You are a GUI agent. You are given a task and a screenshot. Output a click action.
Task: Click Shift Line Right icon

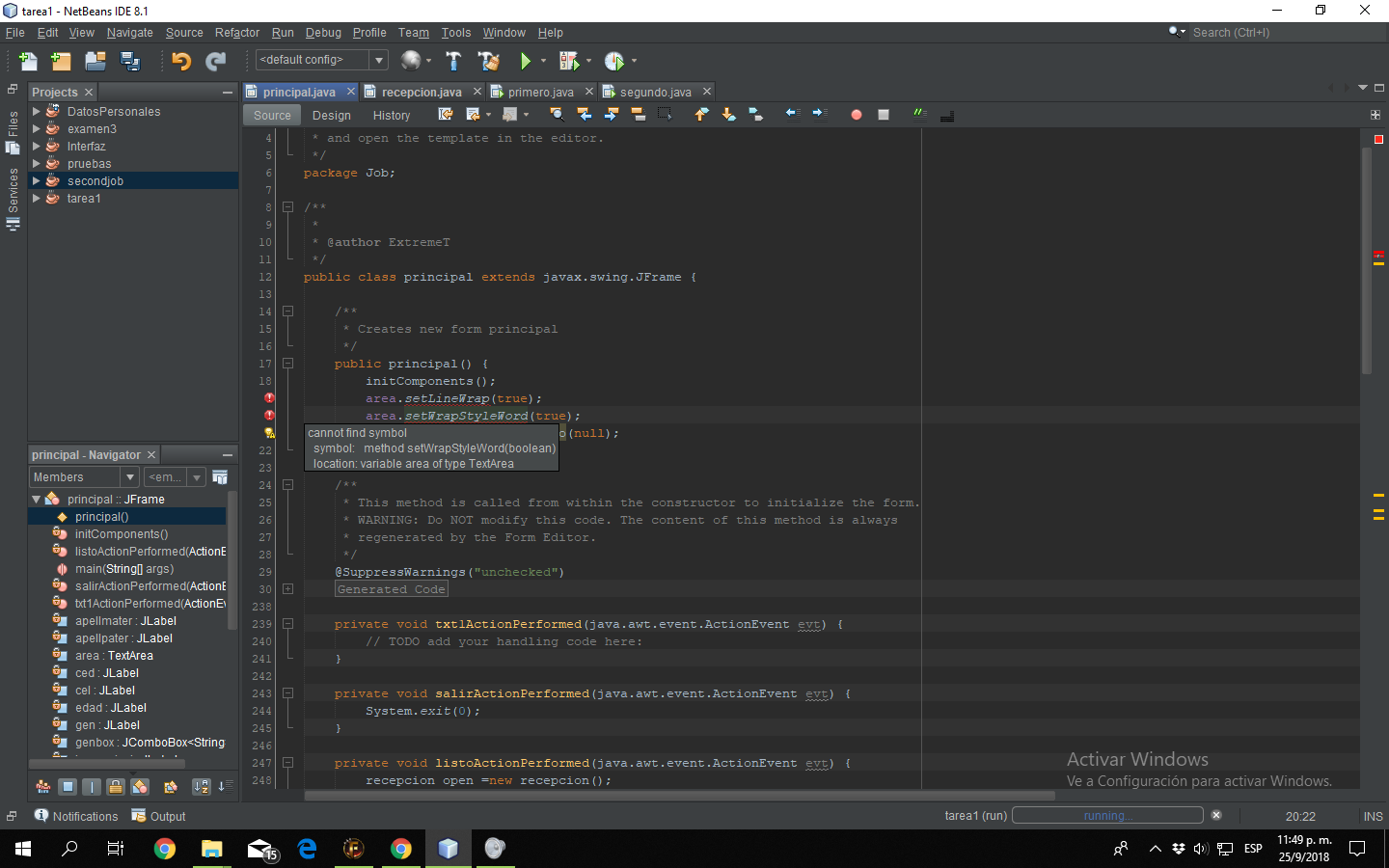pyautogui.click(x=819, y=114)
